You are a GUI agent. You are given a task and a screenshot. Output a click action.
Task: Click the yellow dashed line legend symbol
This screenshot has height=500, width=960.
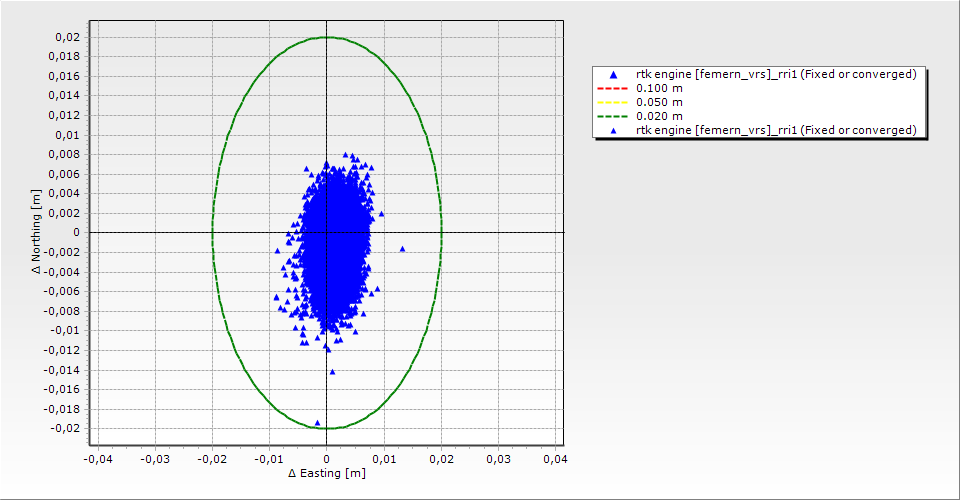(614, 103)
